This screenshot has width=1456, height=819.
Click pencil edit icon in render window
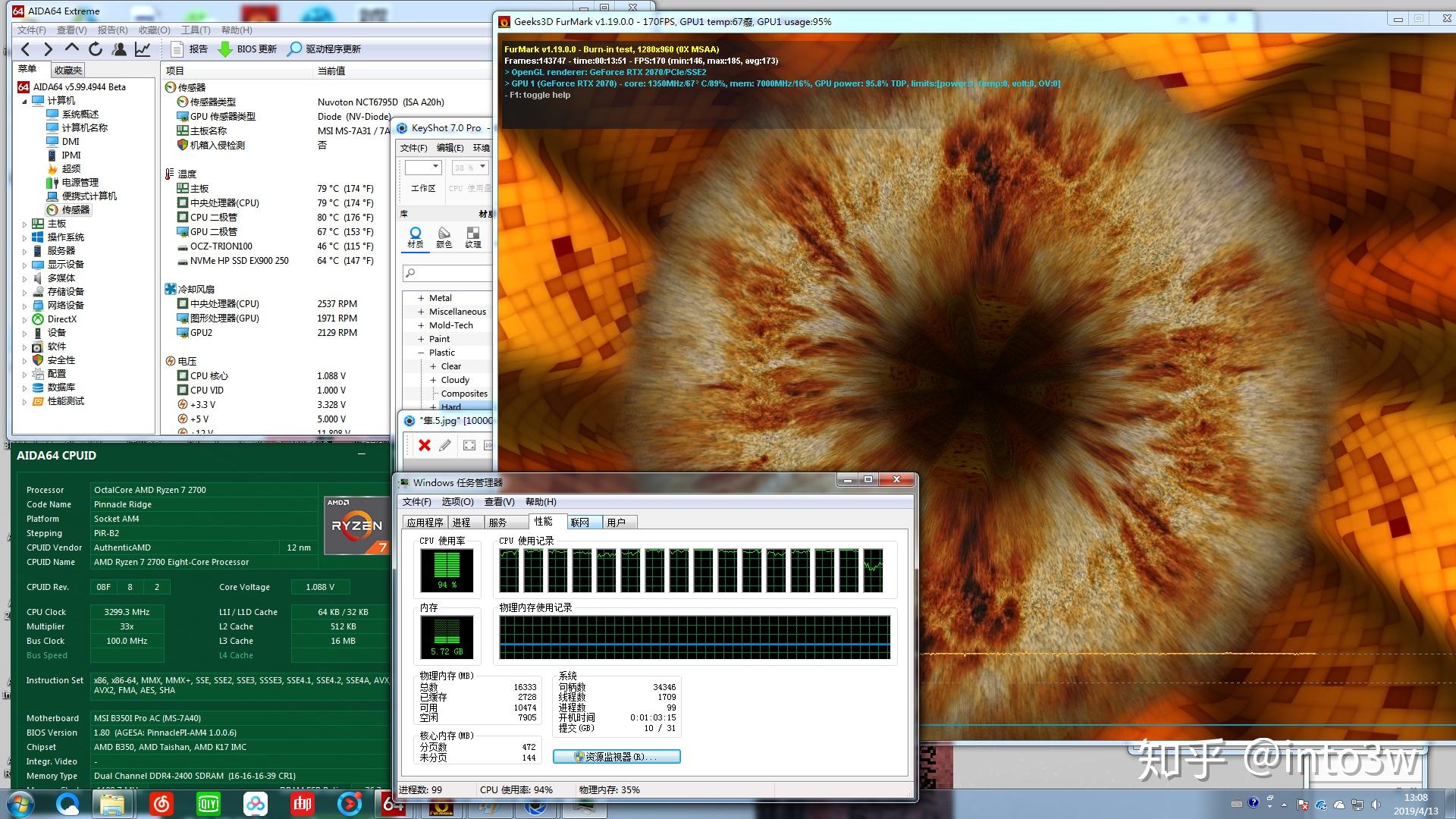coord(445,446)
